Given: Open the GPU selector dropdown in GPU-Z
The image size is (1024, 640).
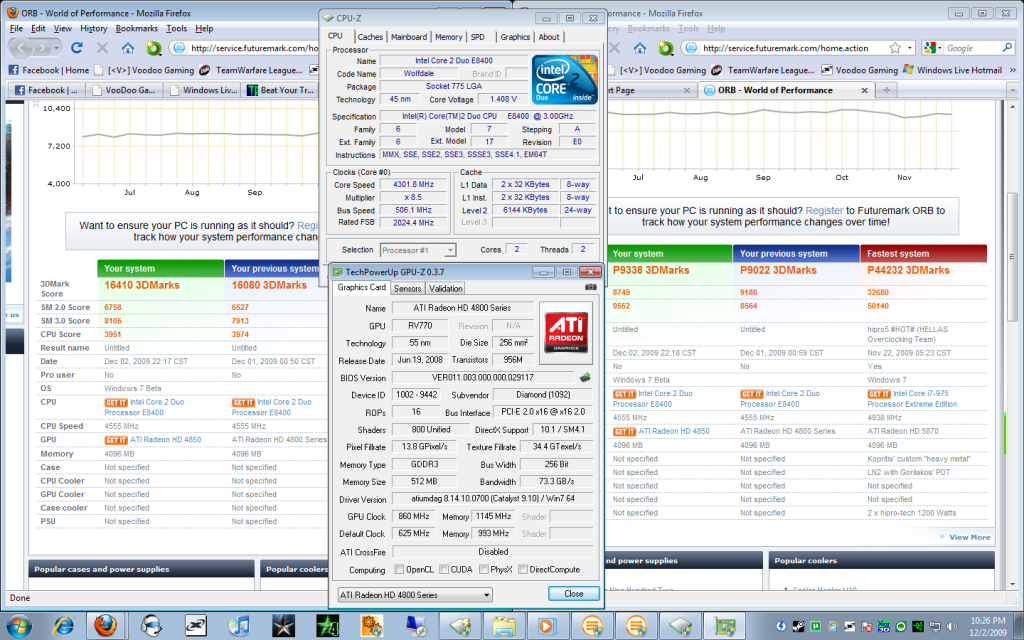Looking at the screenshot, I should click(415, 595).
